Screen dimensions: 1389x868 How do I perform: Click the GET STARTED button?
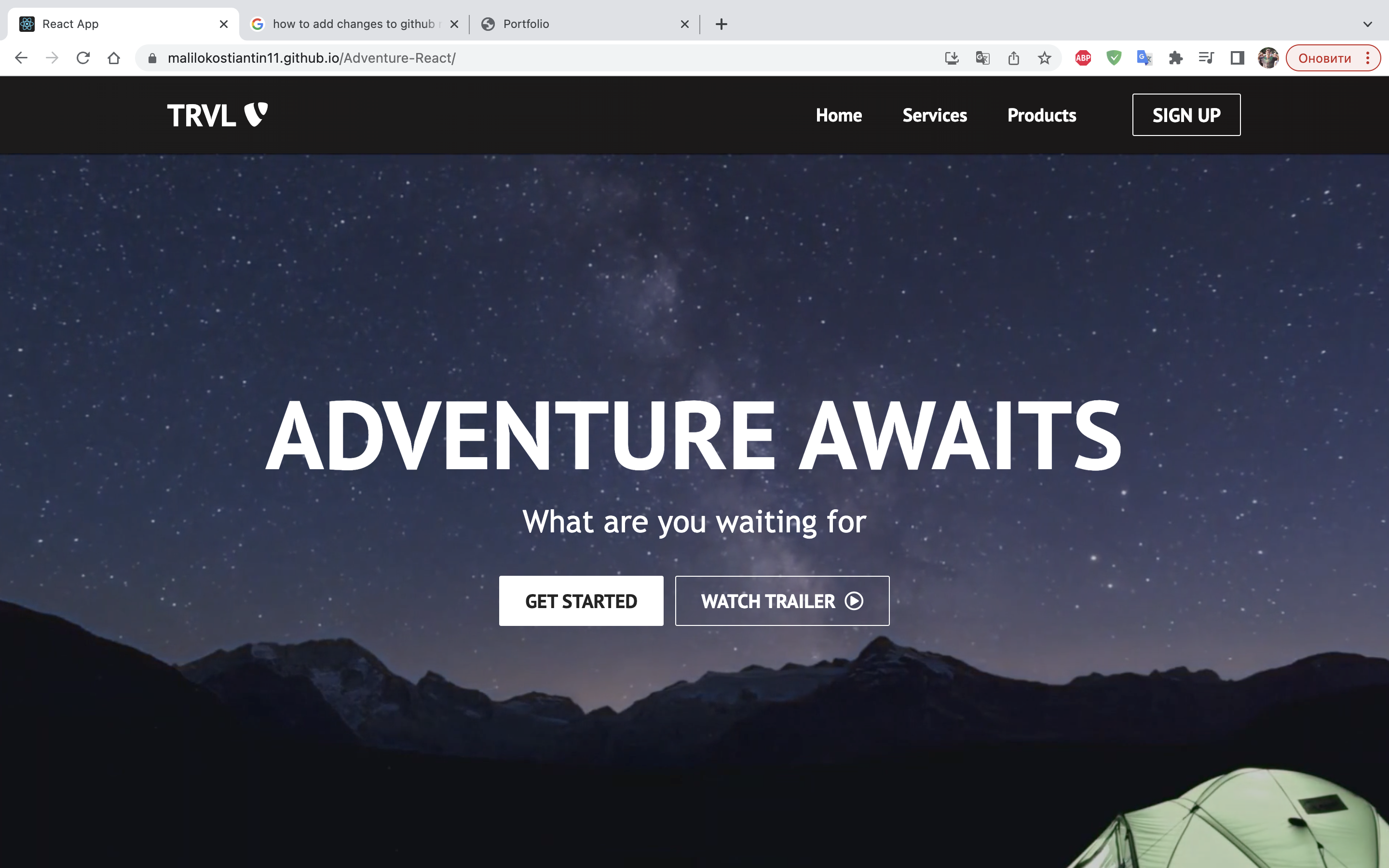click(x=581, y=601)
